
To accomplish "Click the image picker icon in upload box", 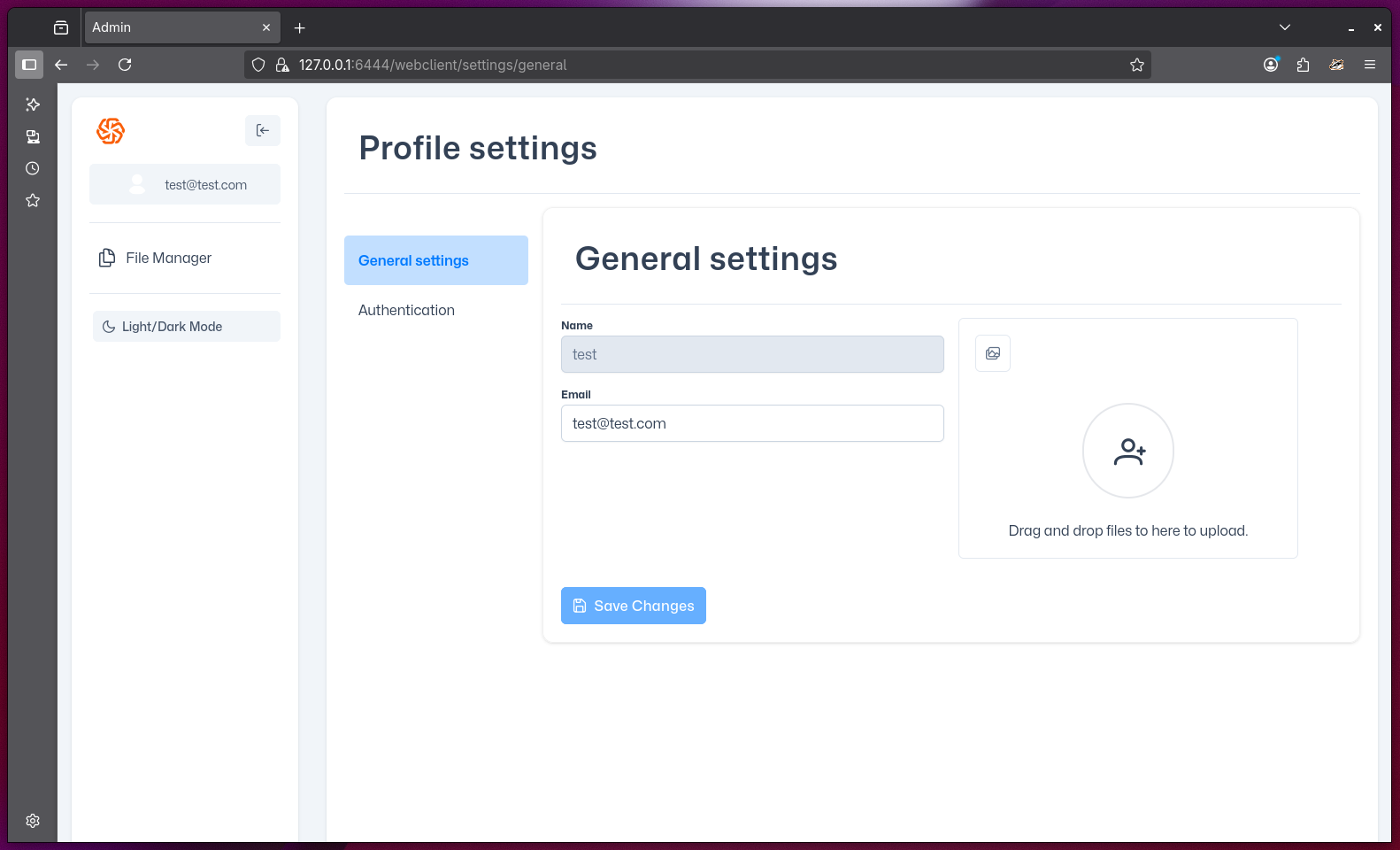I will pos(993,353).
